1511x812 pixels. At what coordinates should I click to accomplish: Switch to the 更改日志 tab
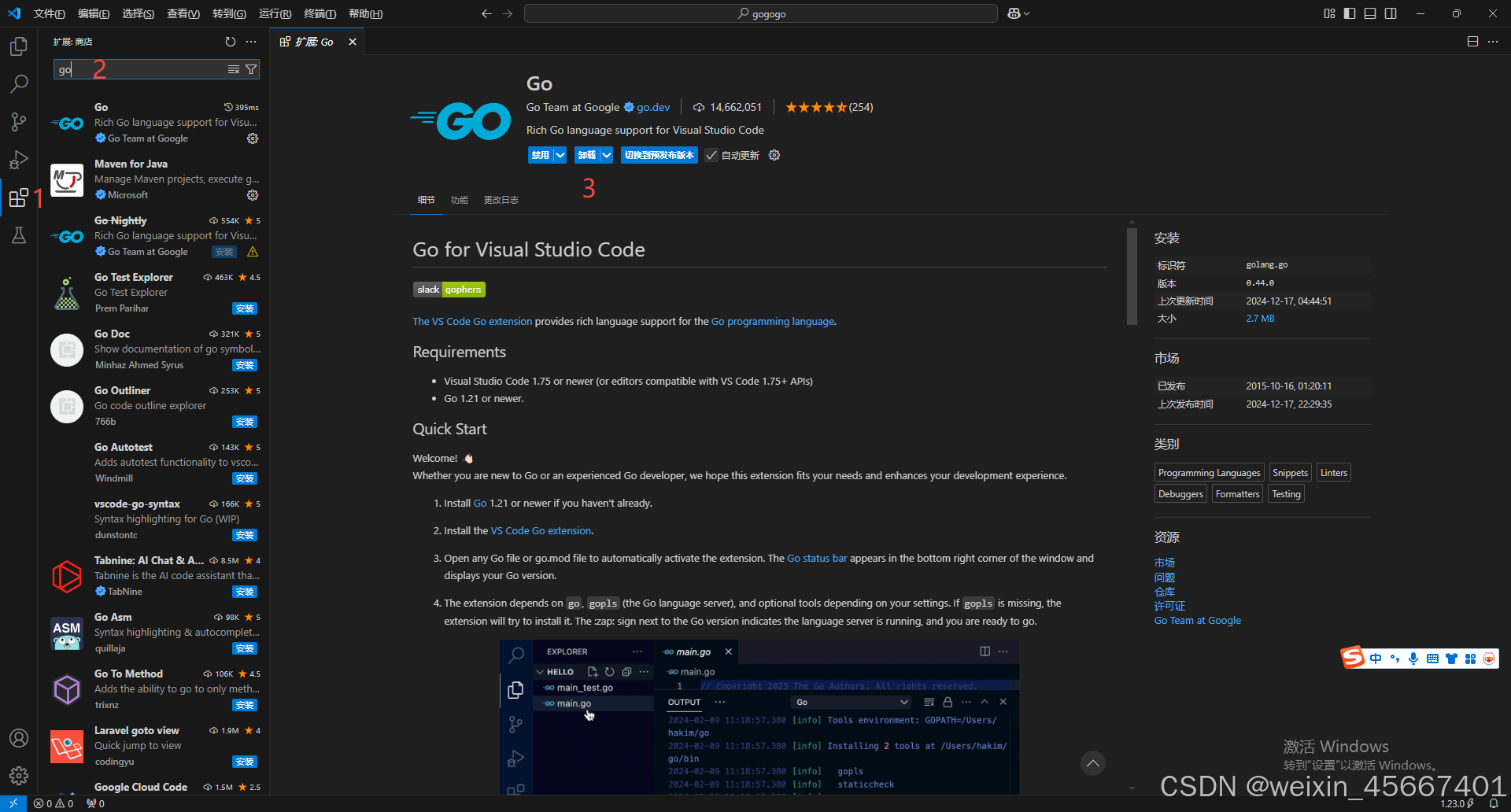501,200
